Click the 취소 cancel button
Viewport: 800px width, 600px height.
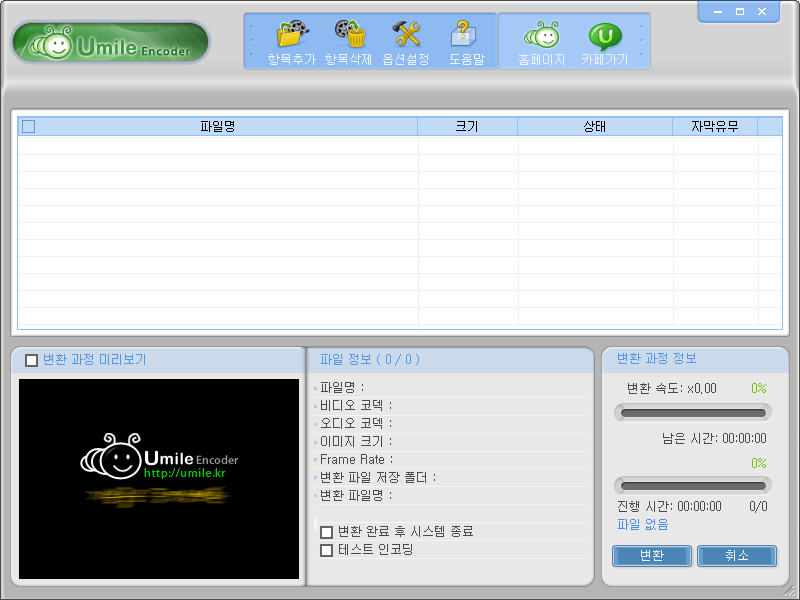pyautogui.click(x=737, y=556)
